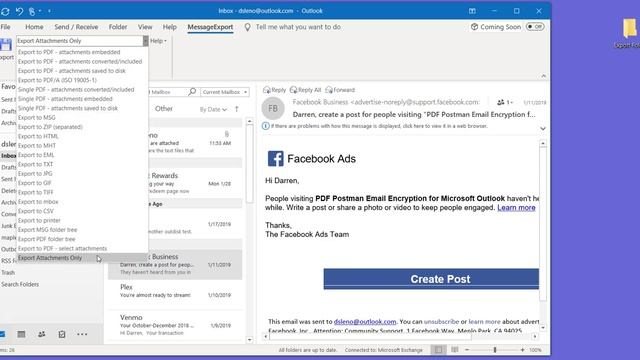Image resolution: width=640 pixels, height=360 pixels.
Task: Open the Tasks icon in navigation bar
Action: (x=62, y=334)
